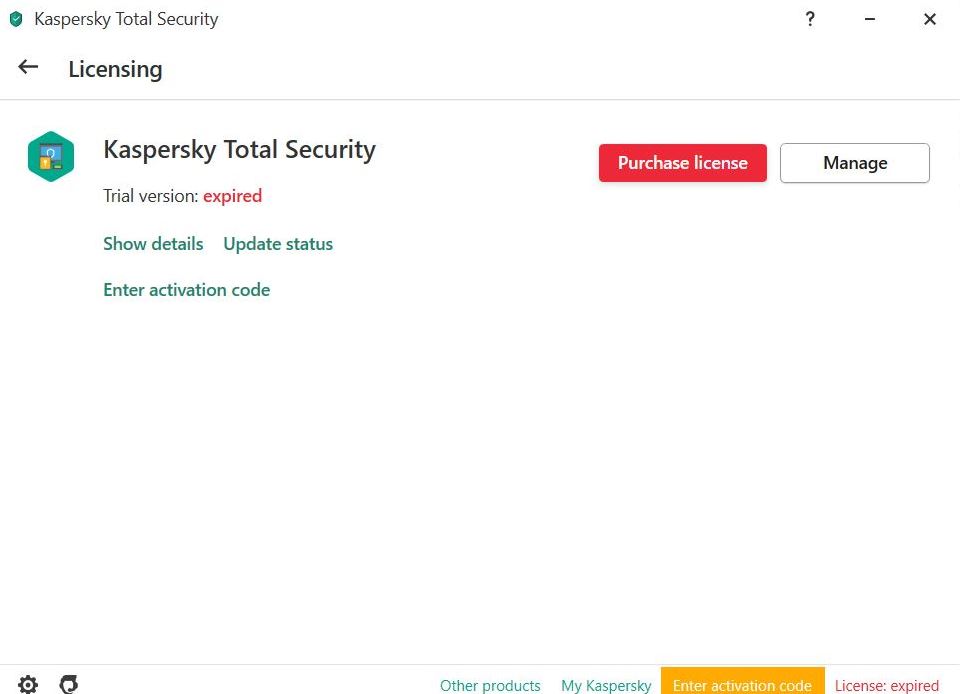Refresh license via Update status link
Screen dimensions: 960x694
click(278, 244)
